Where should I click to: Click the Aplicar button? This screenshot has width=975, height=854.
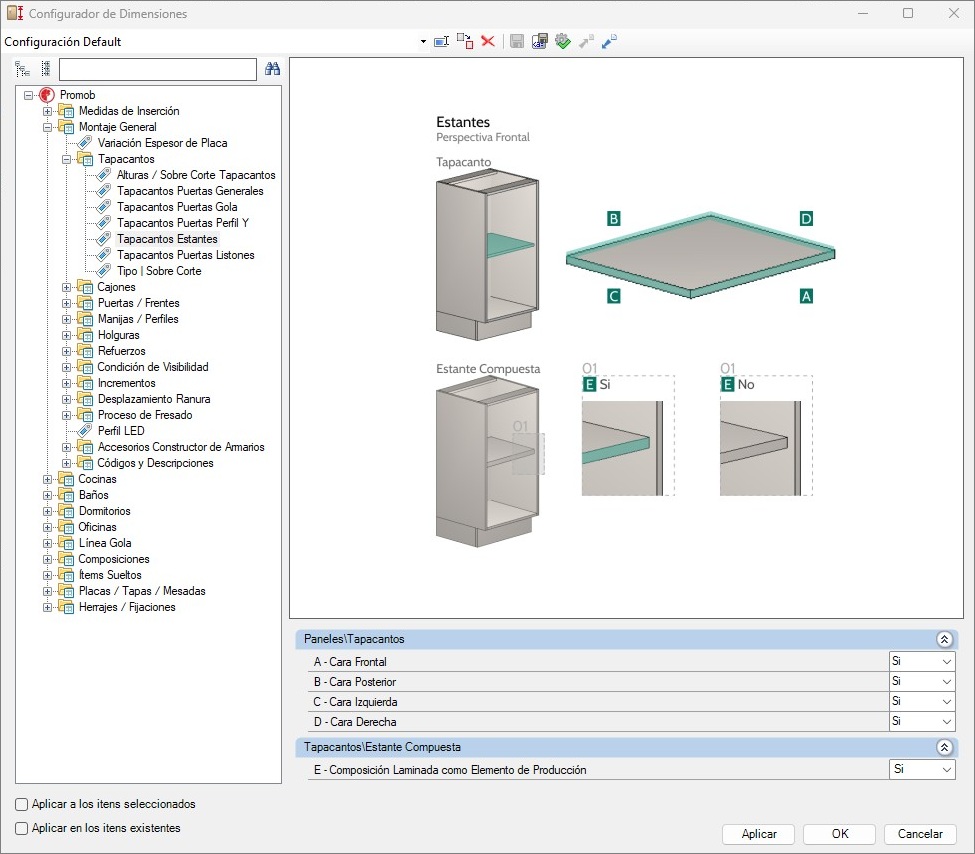pos(759,834)
